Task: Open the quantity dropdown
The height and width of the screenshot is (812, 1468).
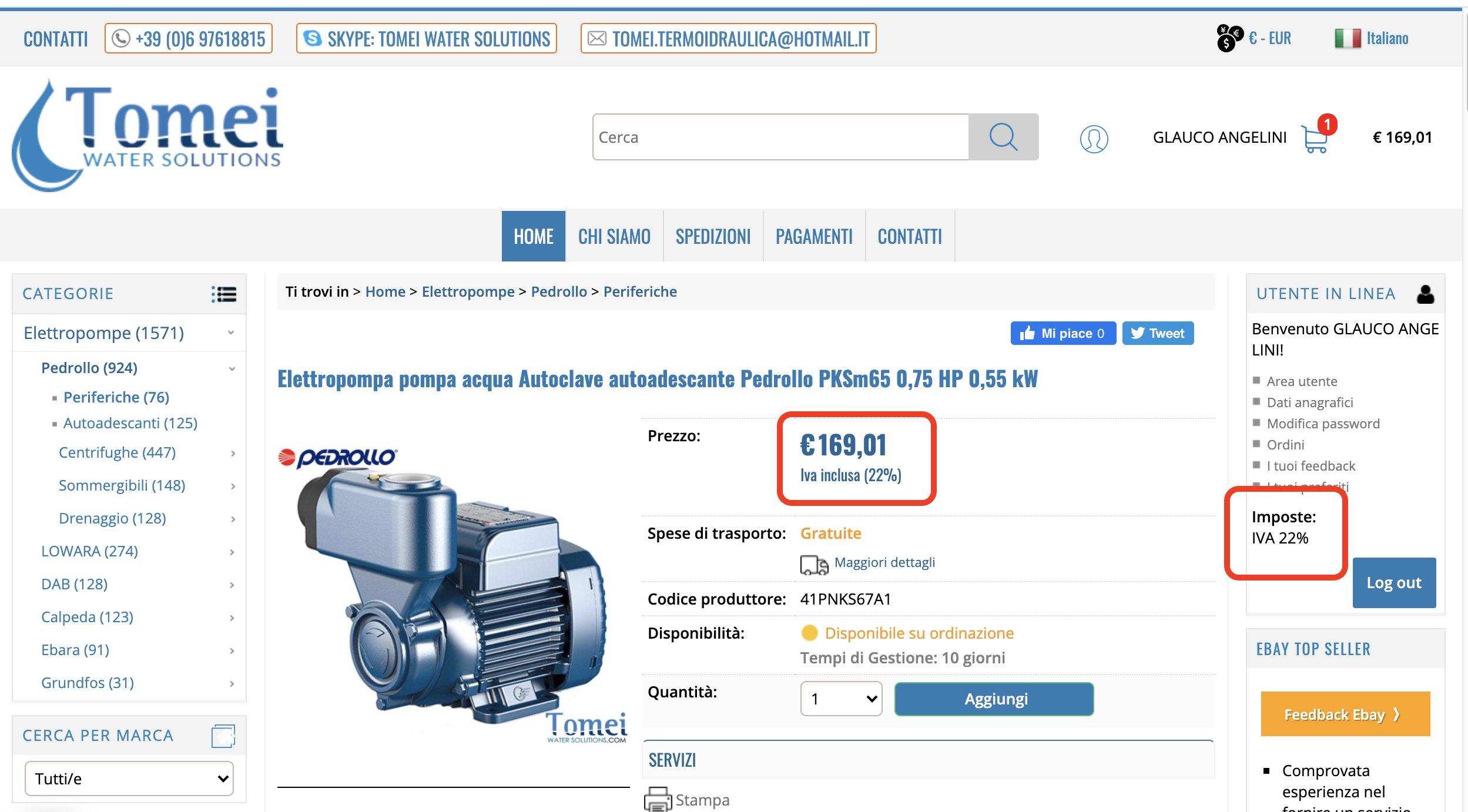Action: 841,699
